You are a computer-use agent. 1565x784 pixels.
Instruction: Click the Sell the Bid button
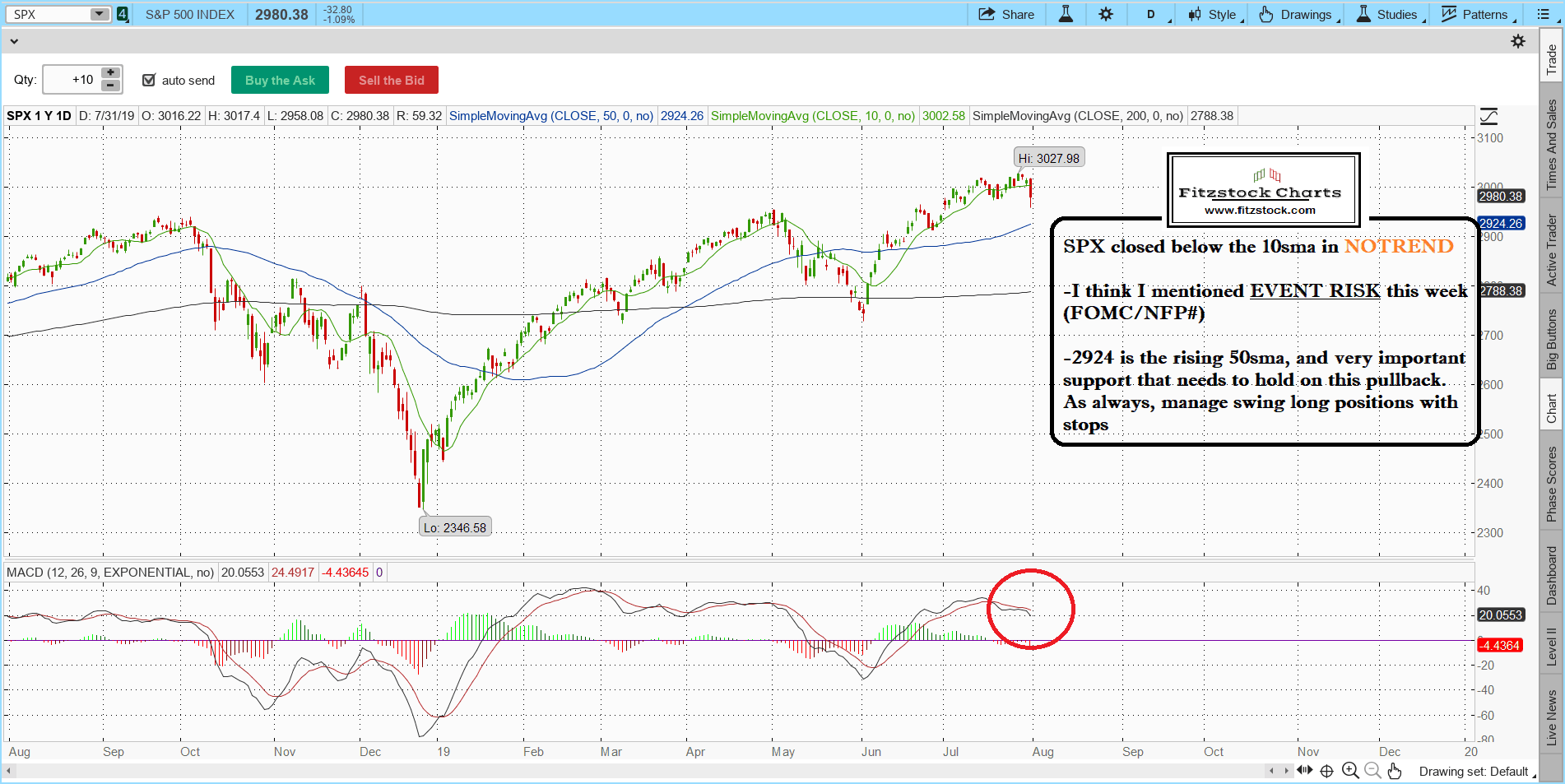click(391, 80)
